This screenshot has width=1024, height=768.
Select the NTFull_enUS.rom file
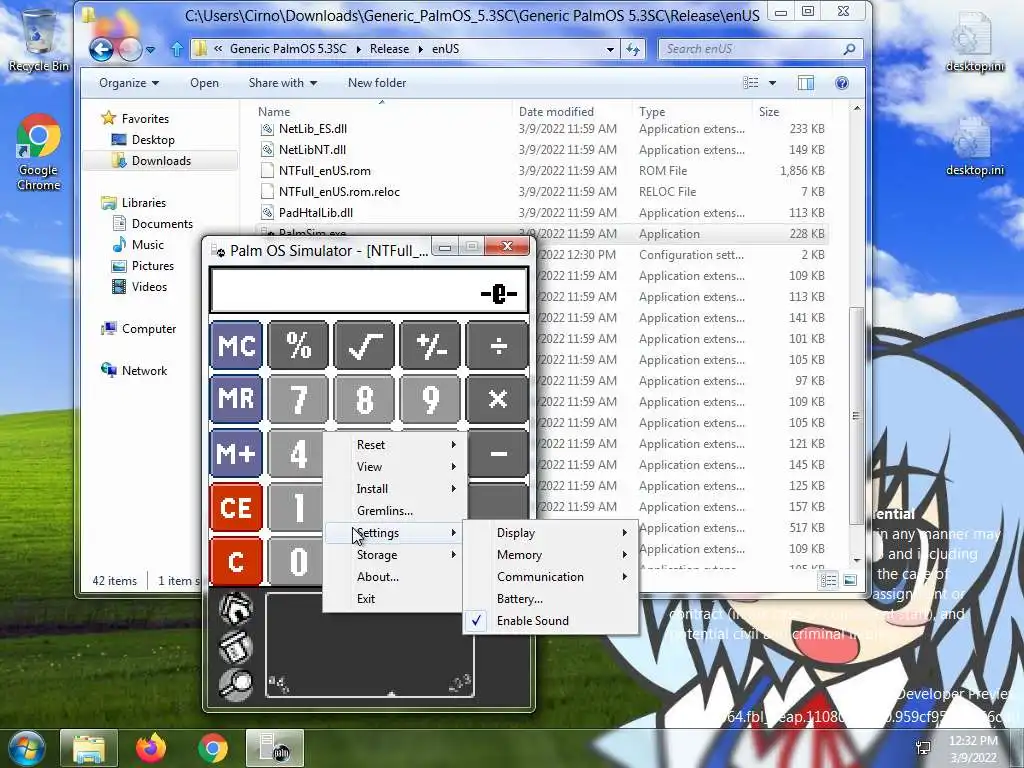(x=325, y=170)
